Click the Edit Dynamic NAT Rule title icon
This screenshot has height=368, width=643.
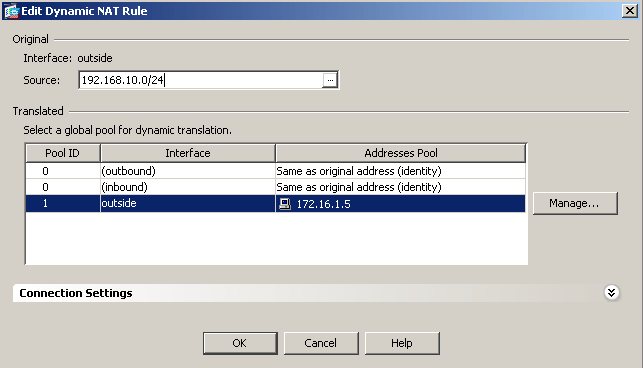point(11,11)
